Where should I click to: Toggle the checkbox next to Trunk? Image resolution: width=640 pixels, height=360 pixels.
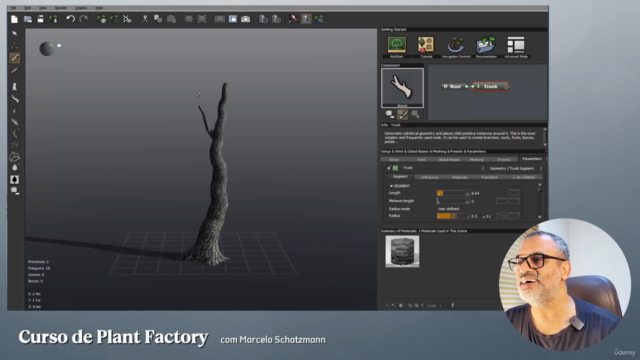389,168
